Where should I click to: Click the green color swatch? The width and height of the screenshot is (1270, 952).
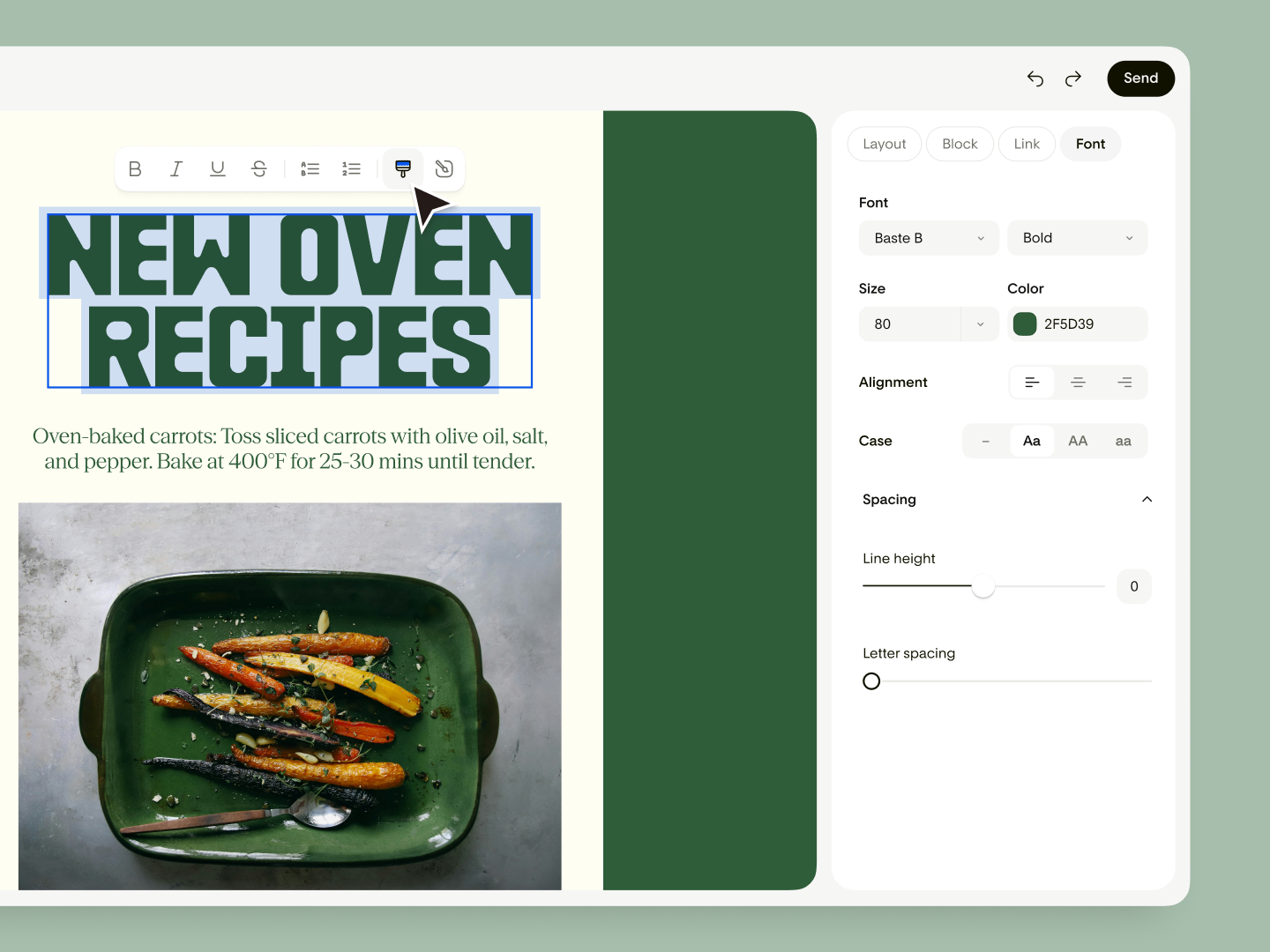[x=1025, y=324]
